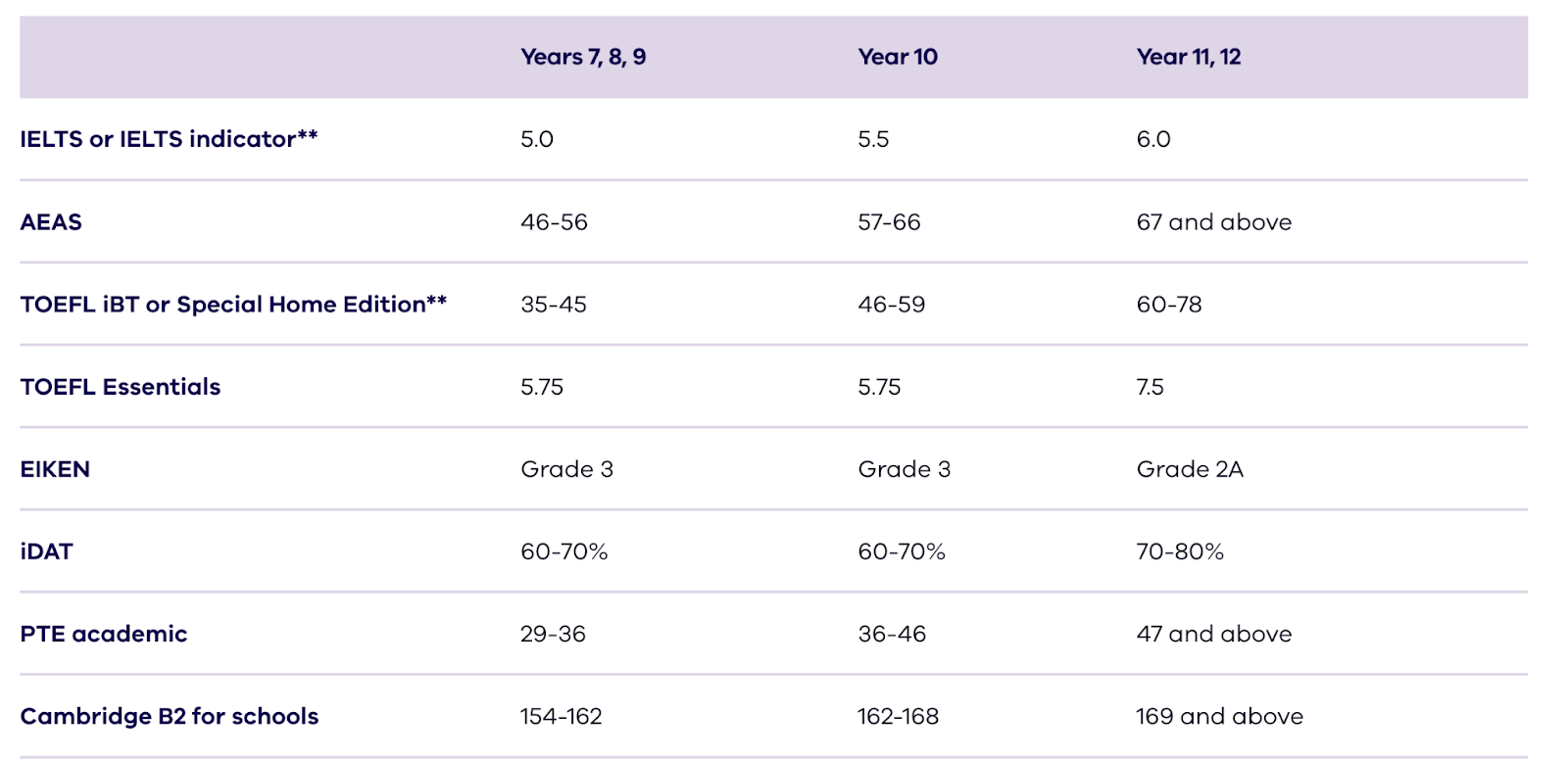Select the "Cambridge B2 for schools" label
This screenshot has height=761, width=1568.
click(170, 716)
